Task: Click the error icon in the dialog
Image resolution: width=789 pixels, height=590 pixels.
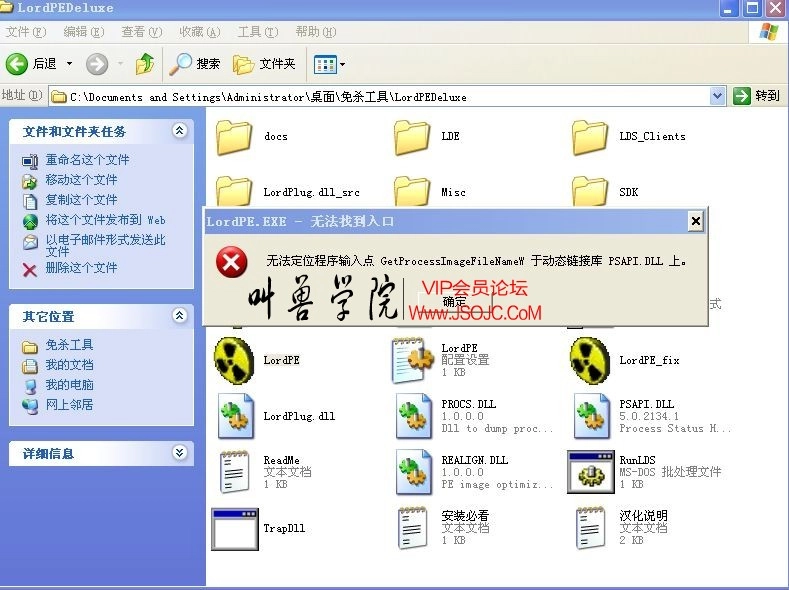Action: click(231, 262)
